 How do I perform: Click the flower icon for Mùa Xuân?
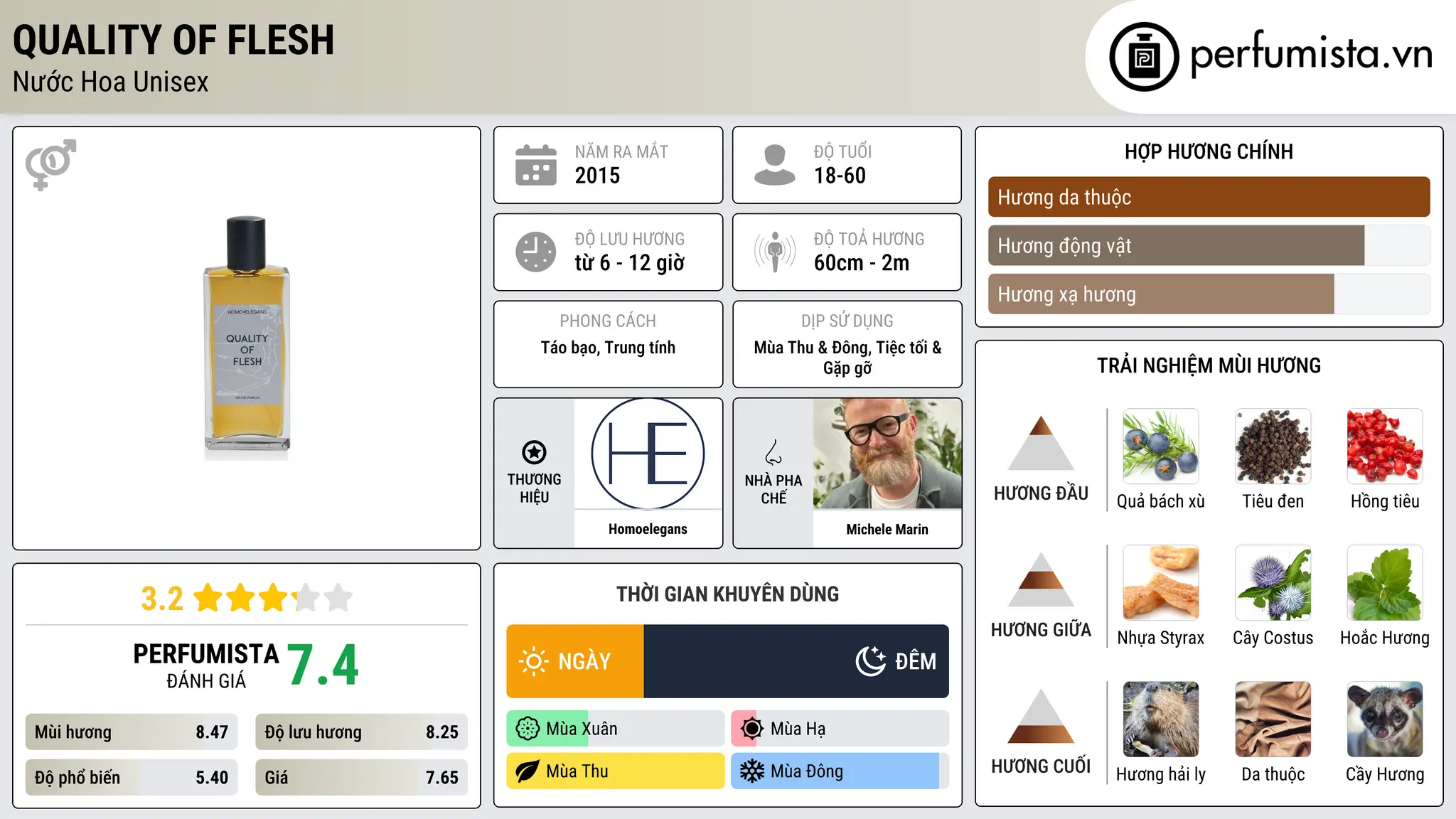tap(528, 729)
